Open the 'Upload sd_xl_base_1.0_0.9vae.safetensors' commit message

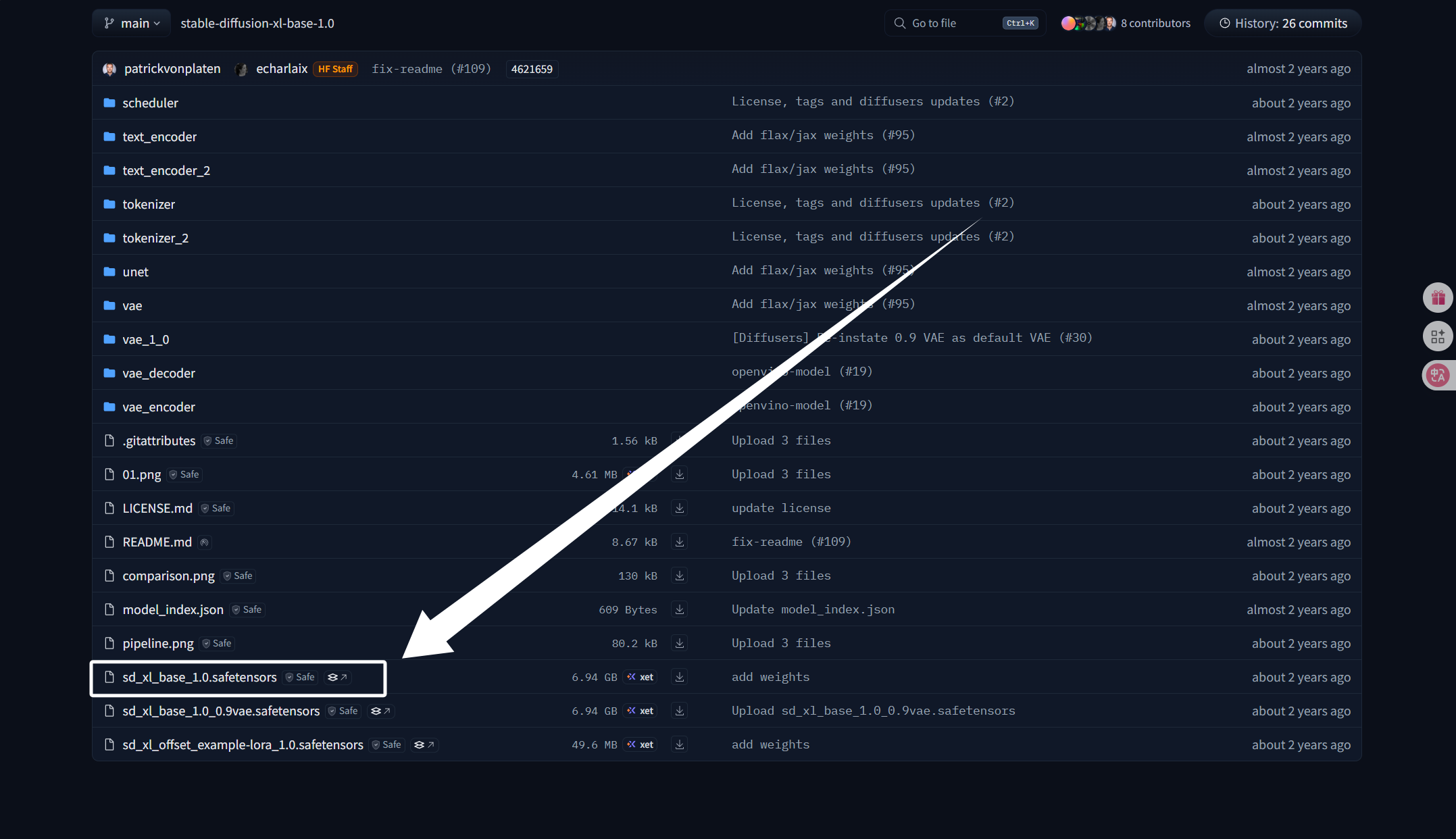pyautogui.click(x=873, y=711)
